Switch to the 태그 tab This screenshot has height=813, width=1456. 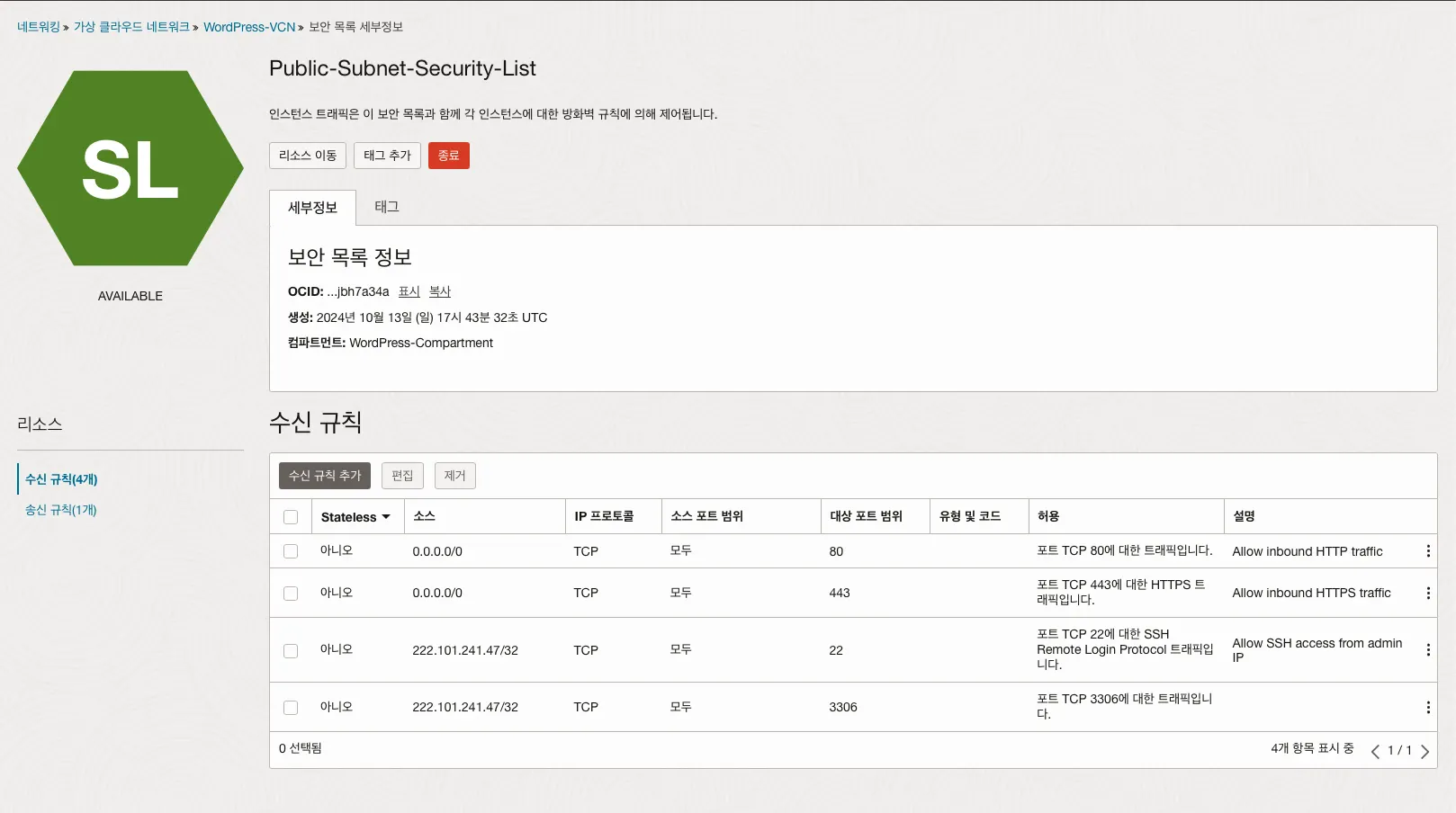click(x=387, y=207)
